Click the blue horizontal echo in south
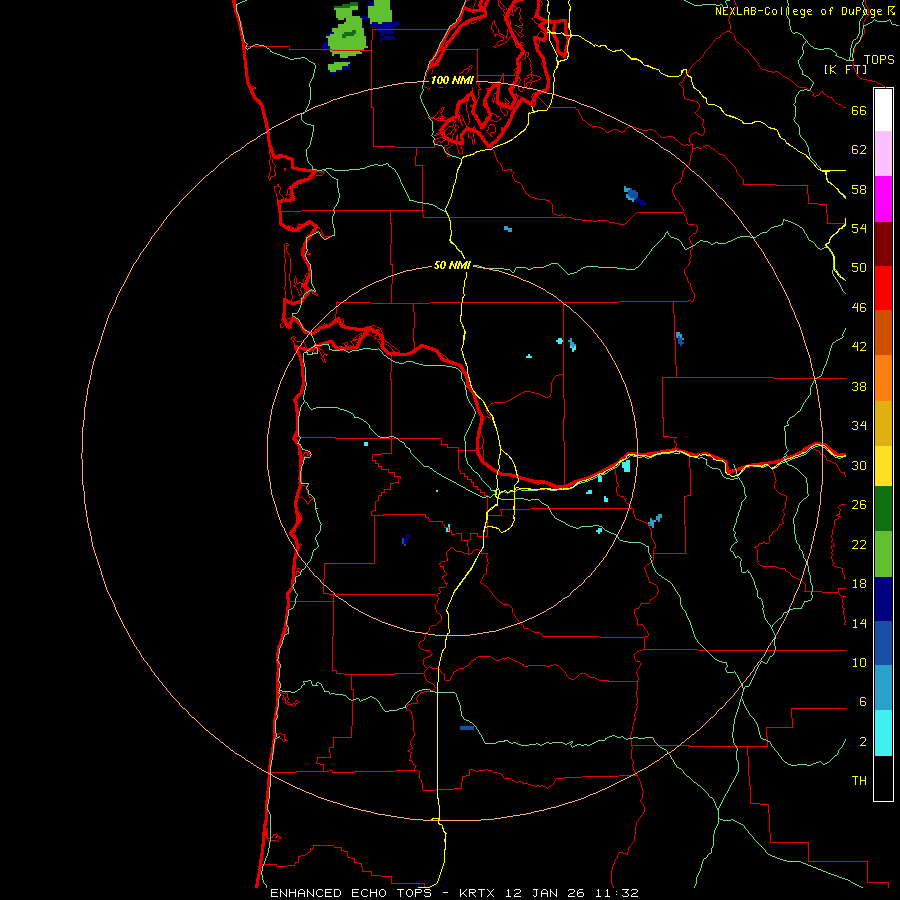This screenshot has height=900, width=900. click(x=467, y=728)
